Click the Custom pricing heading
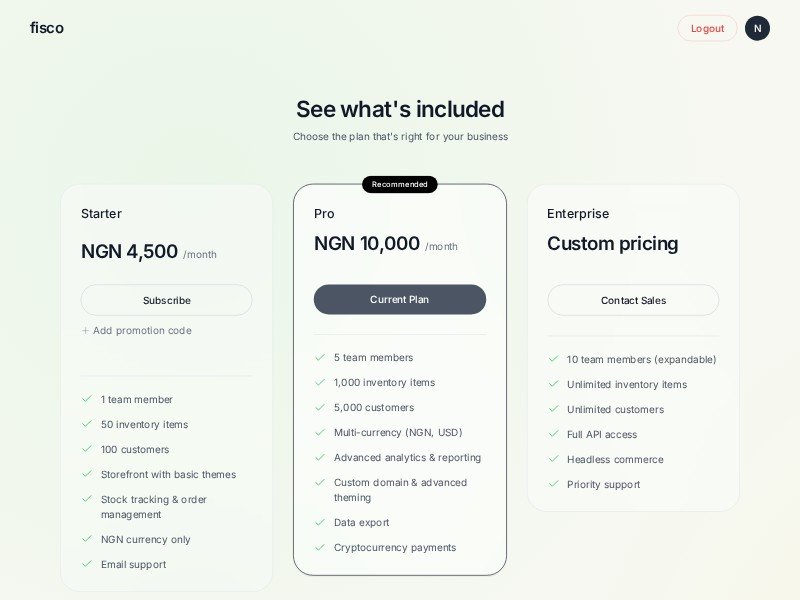 tap(612, 244)
